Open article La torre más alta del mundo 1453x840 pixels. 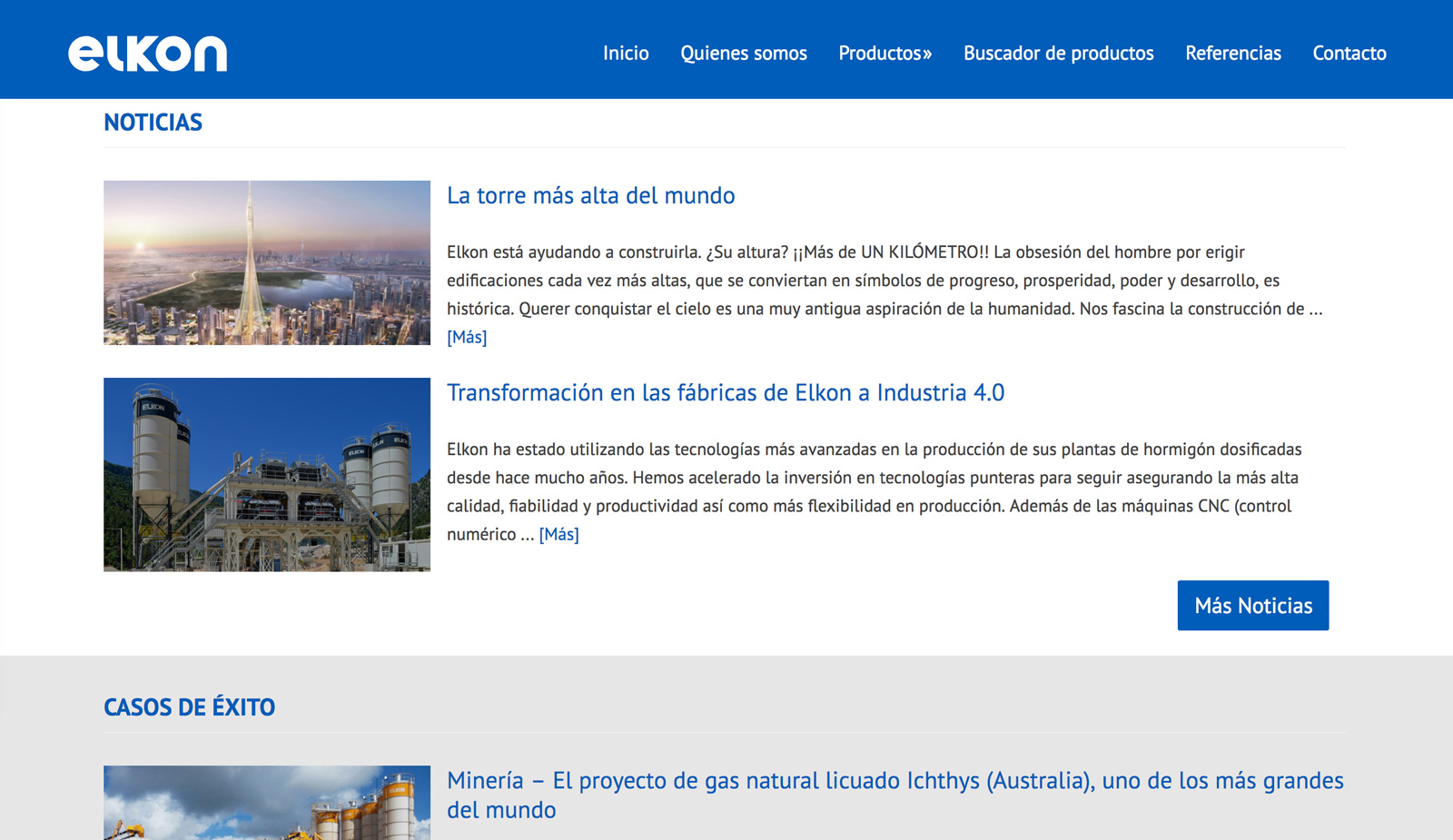coord(591,195)
